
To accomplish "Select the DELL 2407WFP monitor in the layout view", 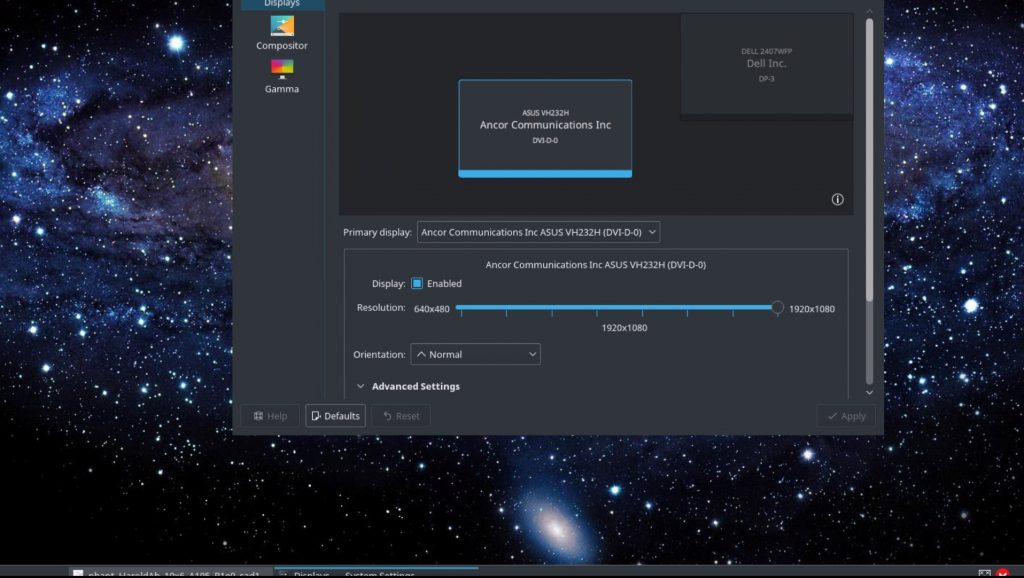I will 766,63.
